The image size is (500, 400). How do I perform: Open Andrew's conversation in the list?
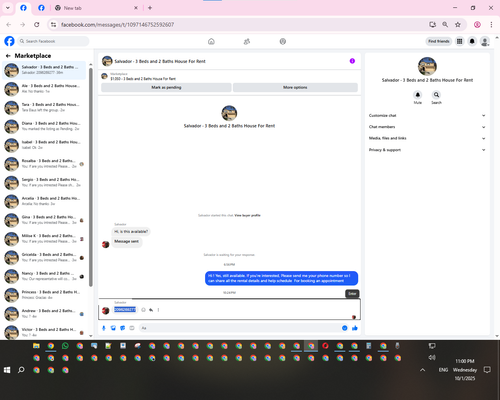coord(44,314)
